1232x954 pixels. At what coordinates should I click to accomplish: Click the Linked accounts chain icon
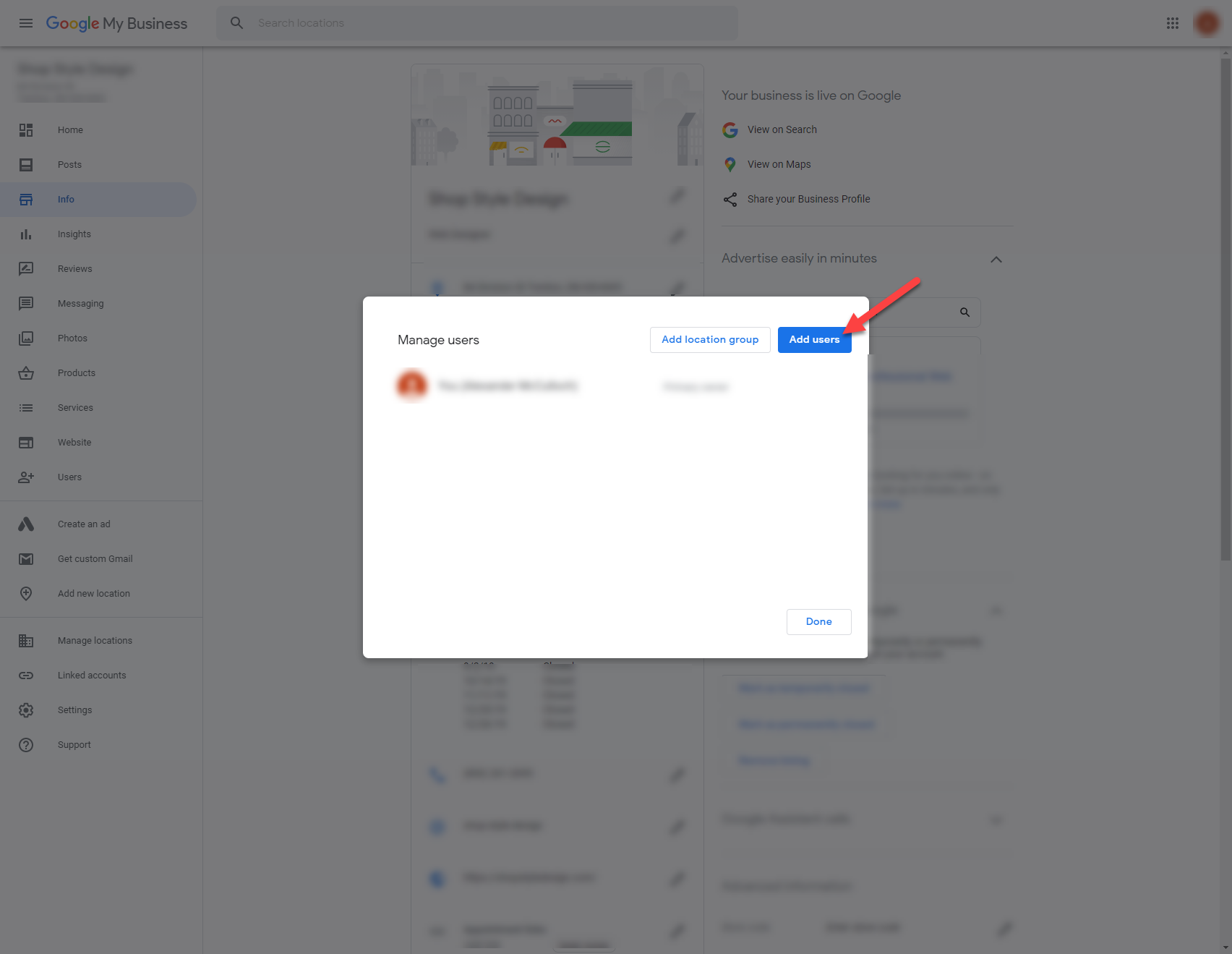click(x=26, y=676)
